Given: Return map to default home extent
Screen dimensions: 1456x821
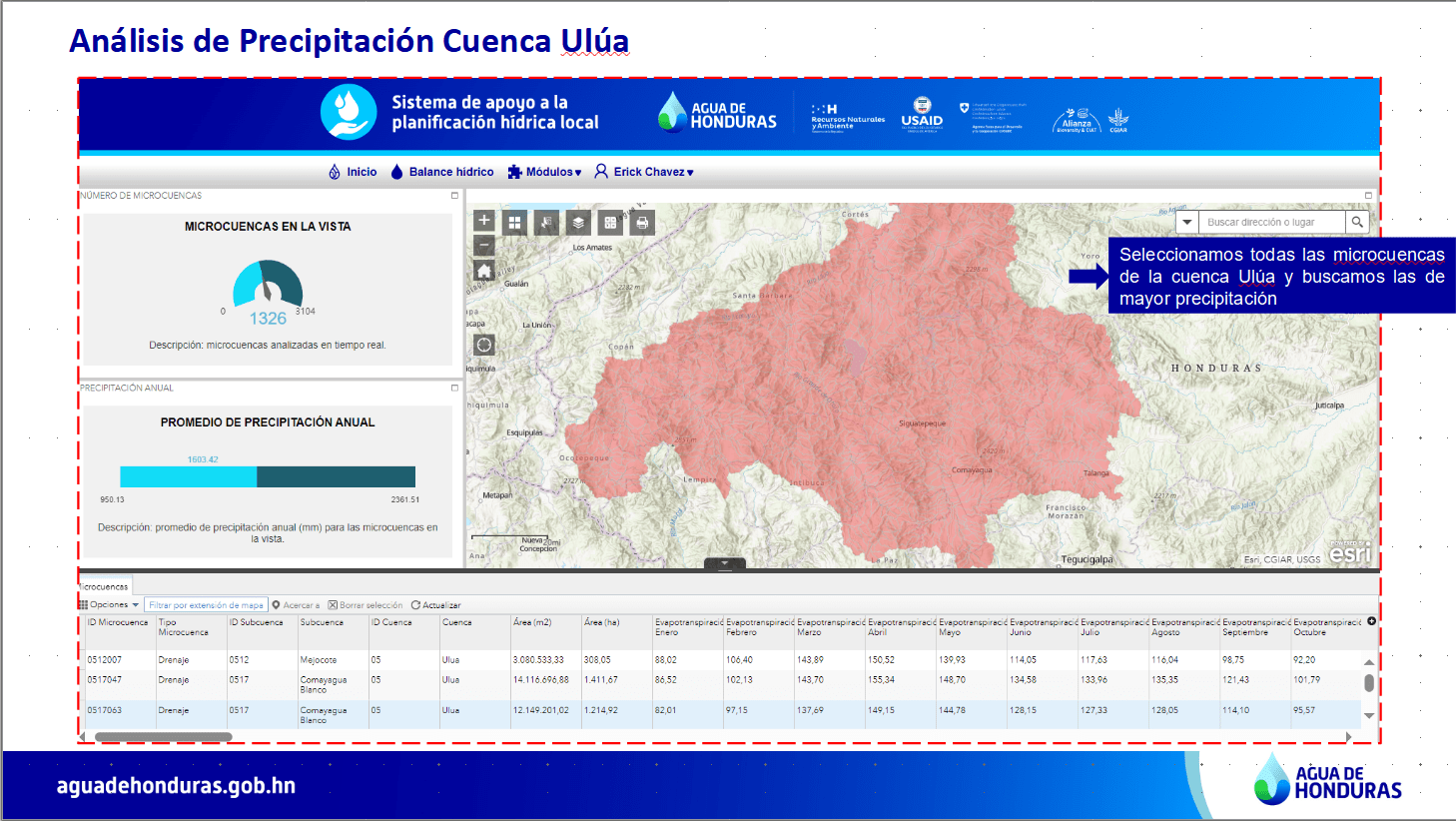Looking at the screenshot, I should tap(484, 271).
